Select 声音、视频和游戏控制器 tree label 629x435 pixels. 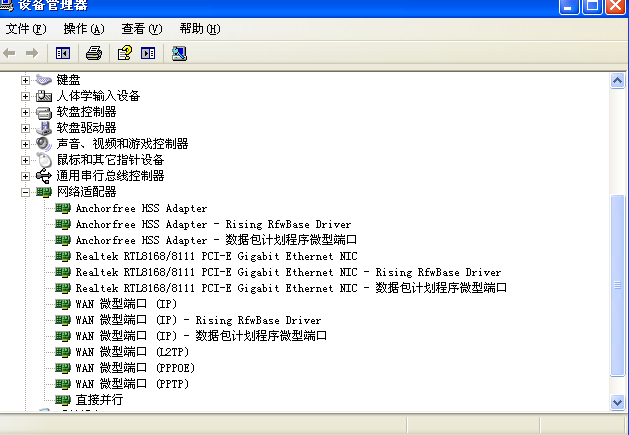(122, 144)
